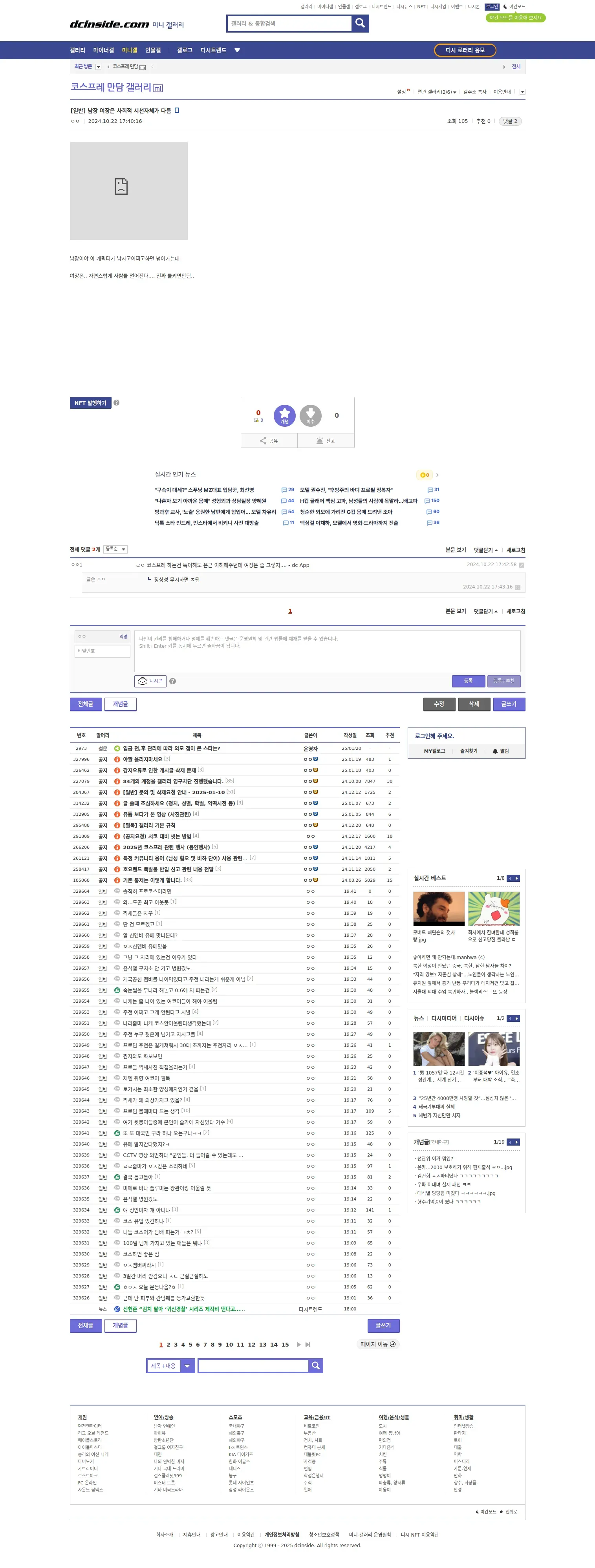Jump to last page arrow in pagination

tap(308, 1344)
